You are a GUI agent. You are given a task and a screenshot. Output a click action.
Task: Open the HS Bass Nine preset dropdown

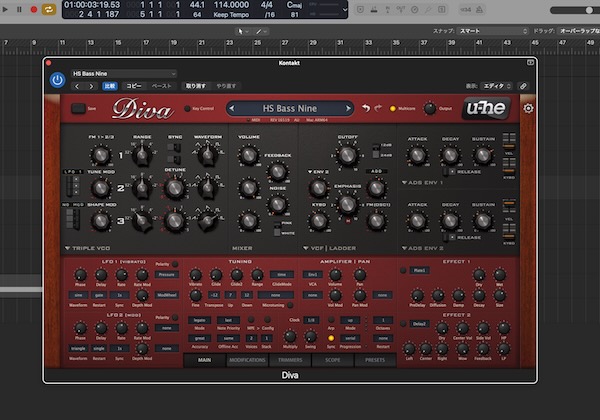point(124,73)
